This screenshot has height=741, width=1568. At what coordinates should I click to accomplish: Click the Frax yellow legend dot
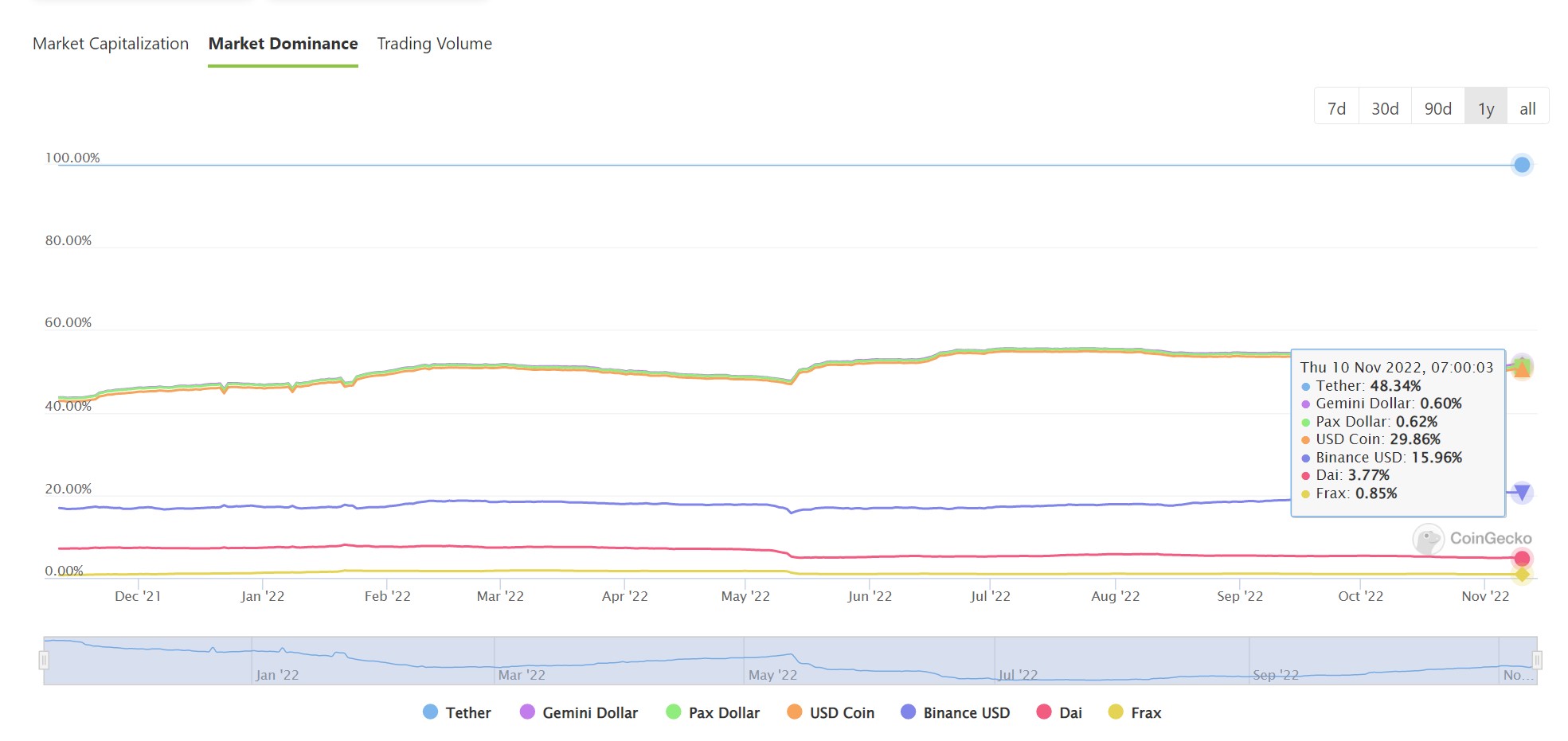(x=1116, y=712)
